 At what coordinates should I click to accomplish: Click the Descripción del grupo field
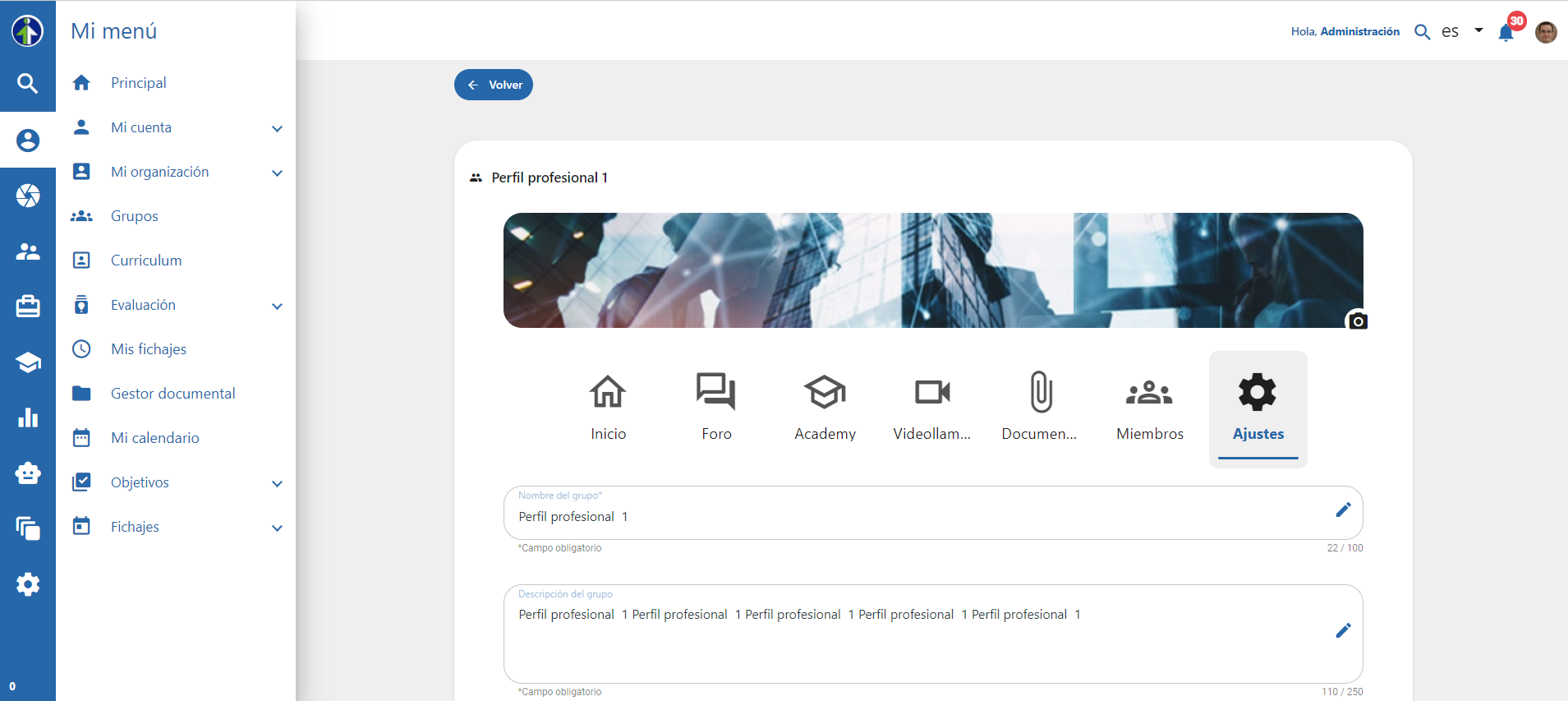pyautogui.click(x=933, y=634)
